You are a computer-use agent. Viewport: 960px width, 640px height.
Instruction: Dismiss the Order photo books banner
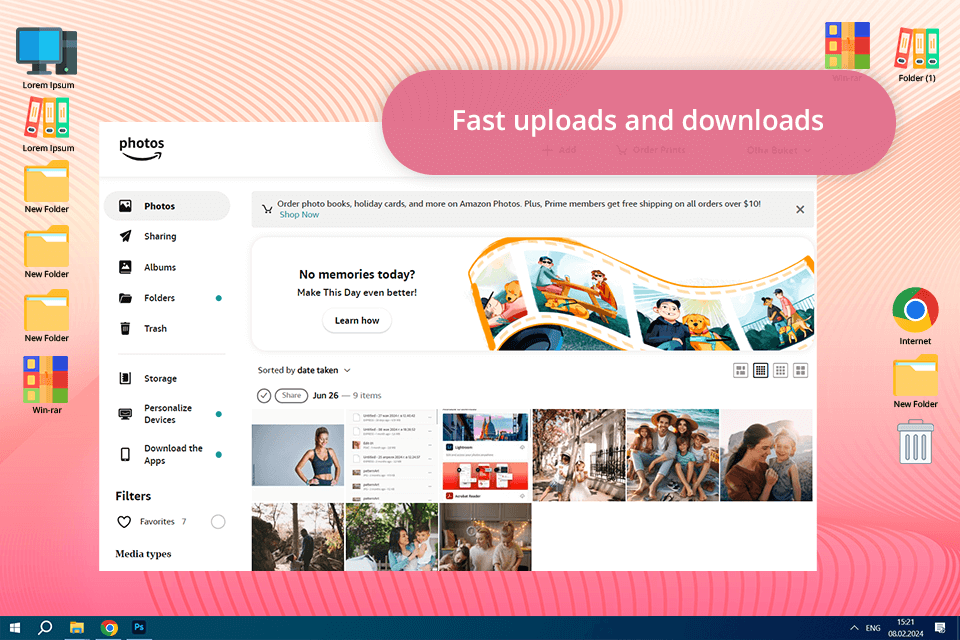800,209
